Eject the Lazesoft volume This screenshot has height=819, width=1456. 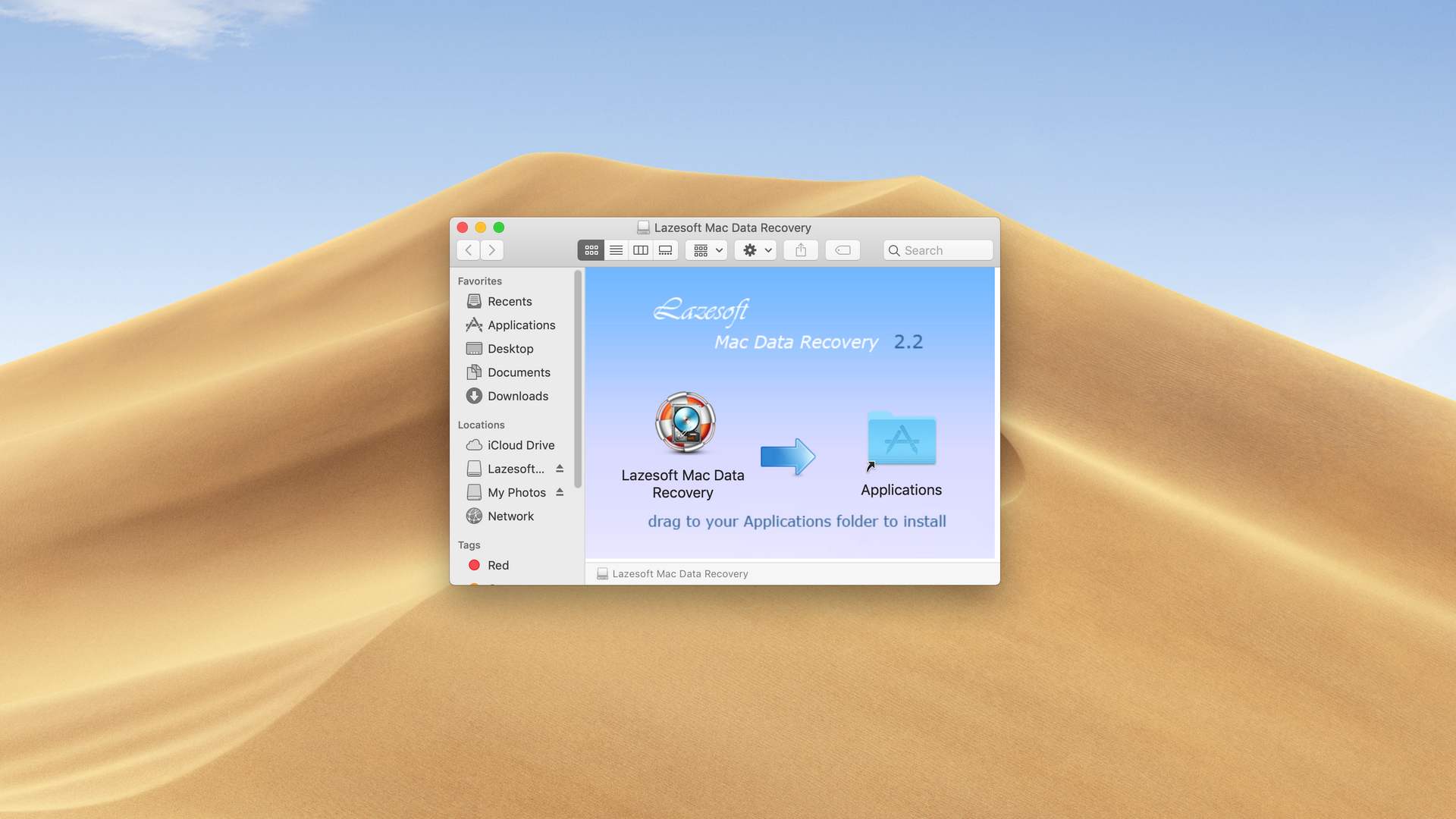(x=560, y=469)
